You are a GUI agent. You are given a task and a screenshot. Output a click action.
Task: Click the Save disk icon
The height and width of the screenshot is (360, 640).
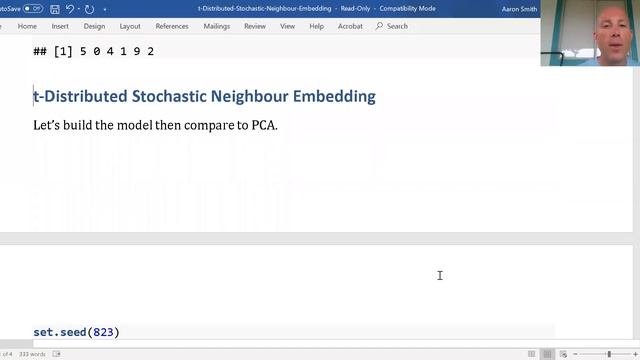55,9
